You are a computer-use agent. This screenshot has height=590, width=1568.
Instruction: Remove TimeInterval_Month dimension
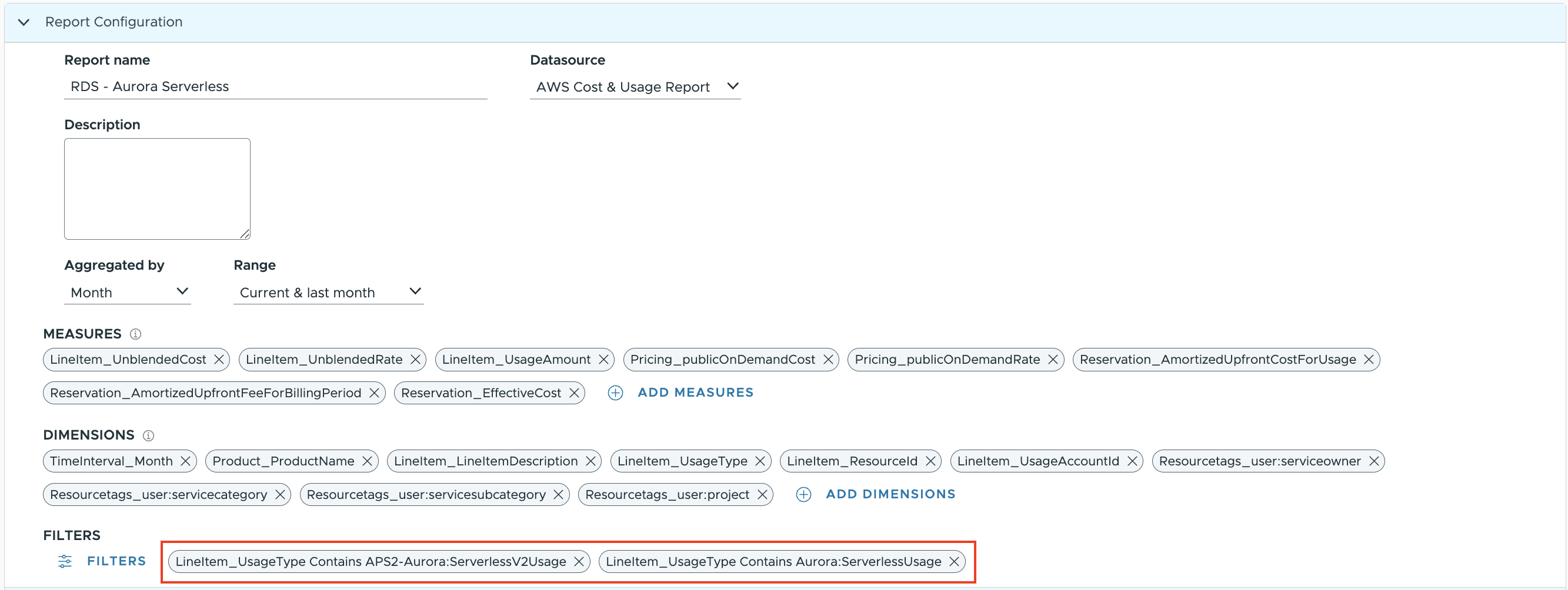186,461
